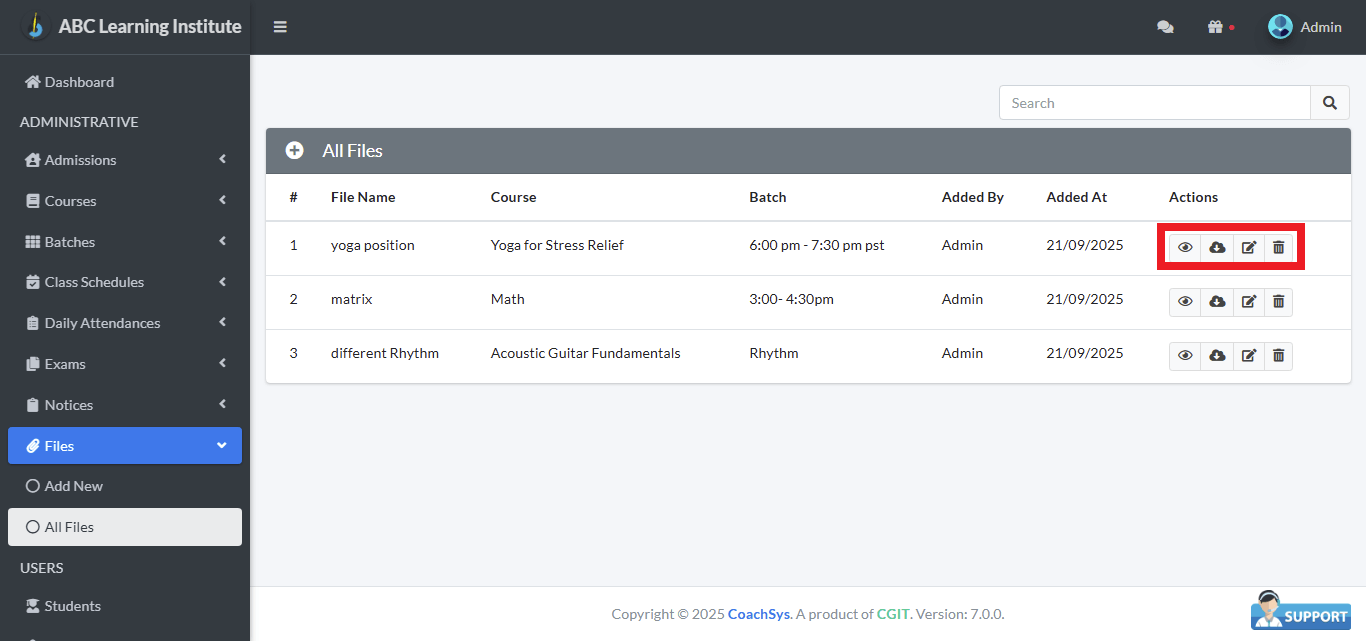Image resolution: width=1366 pixels, height=641 pixels.
Task: Download the matrix file
Action: [1217, 301]
